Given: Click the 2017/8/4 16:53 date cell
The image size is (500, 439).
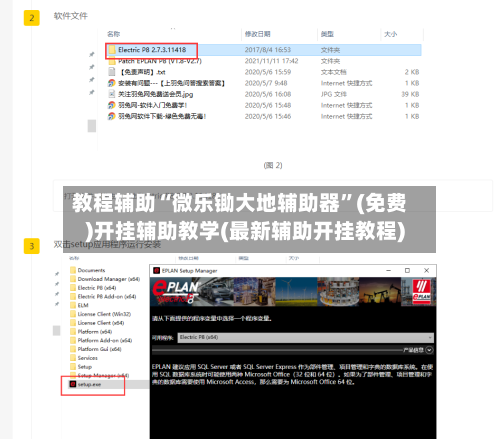Looking at the screenshot, I should (268, 50).
